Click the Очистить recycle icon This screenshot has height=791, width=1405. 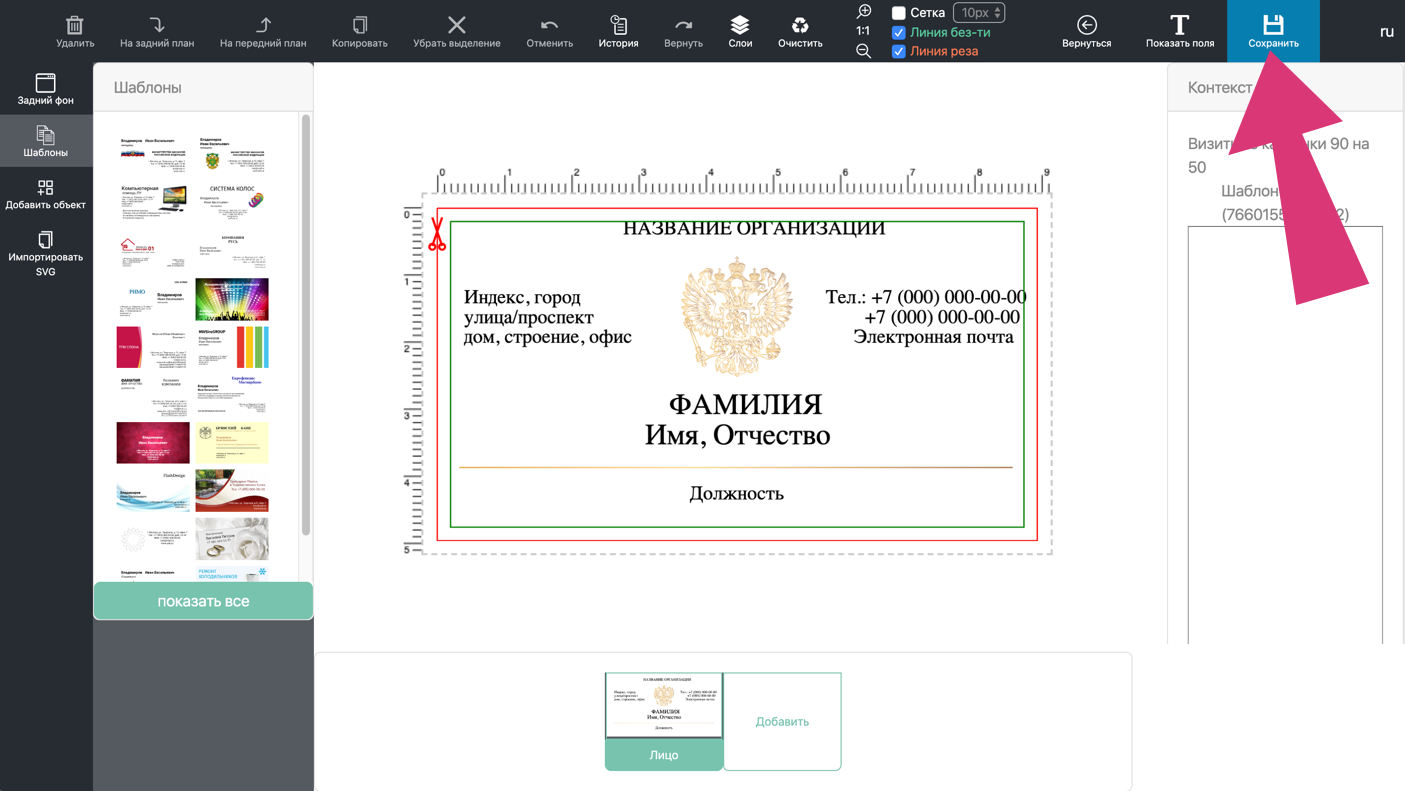coord(800,25)
